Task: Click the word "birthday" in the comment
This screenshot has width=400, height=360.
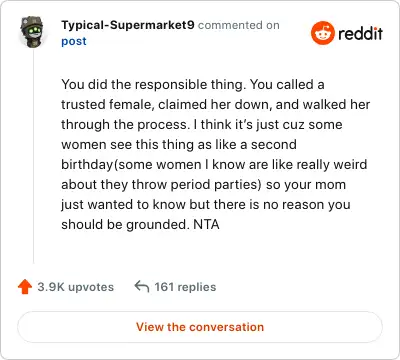Action: pyautogui.click(x=88, y=165)
